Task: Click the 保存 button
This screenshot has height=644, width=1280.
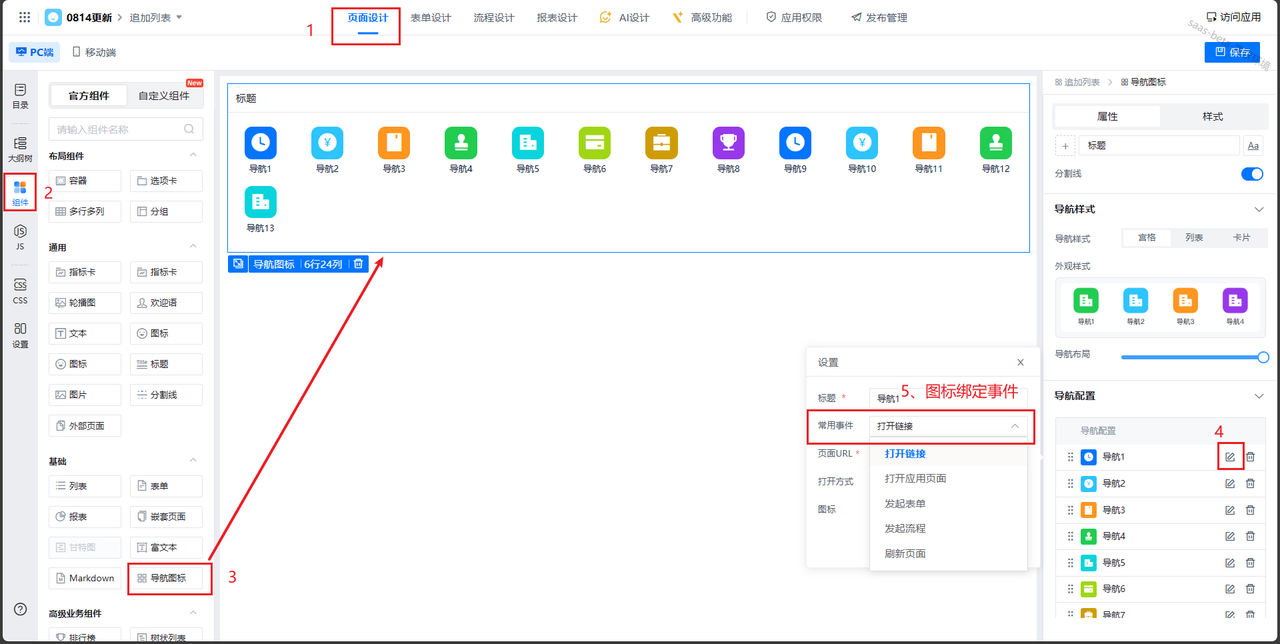Action: [x=1232, y=52]
